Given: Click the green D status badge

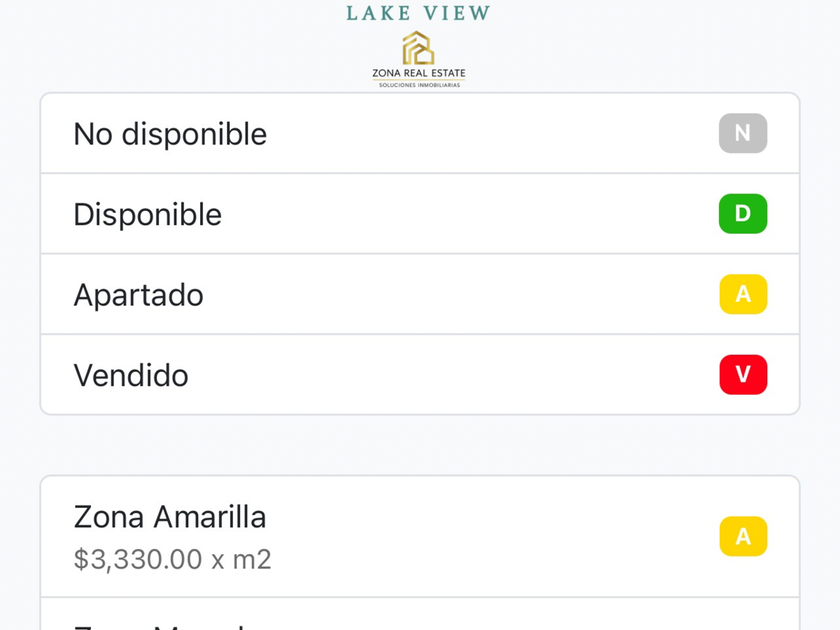Looking at the screenshot, I should point(742,214).
